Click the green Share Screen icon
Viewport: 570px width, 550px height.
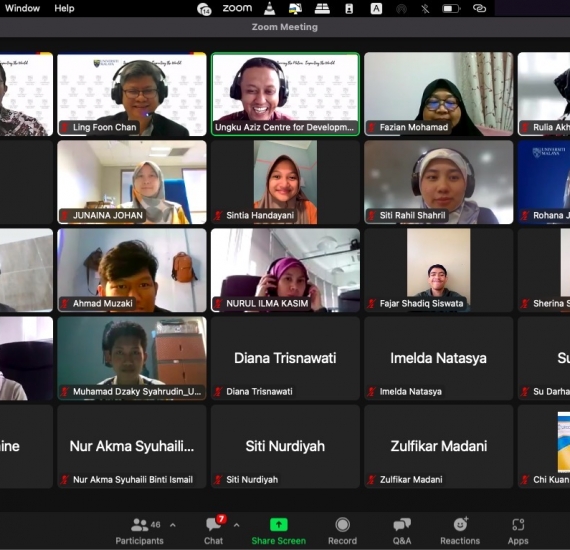coord(279,525)
